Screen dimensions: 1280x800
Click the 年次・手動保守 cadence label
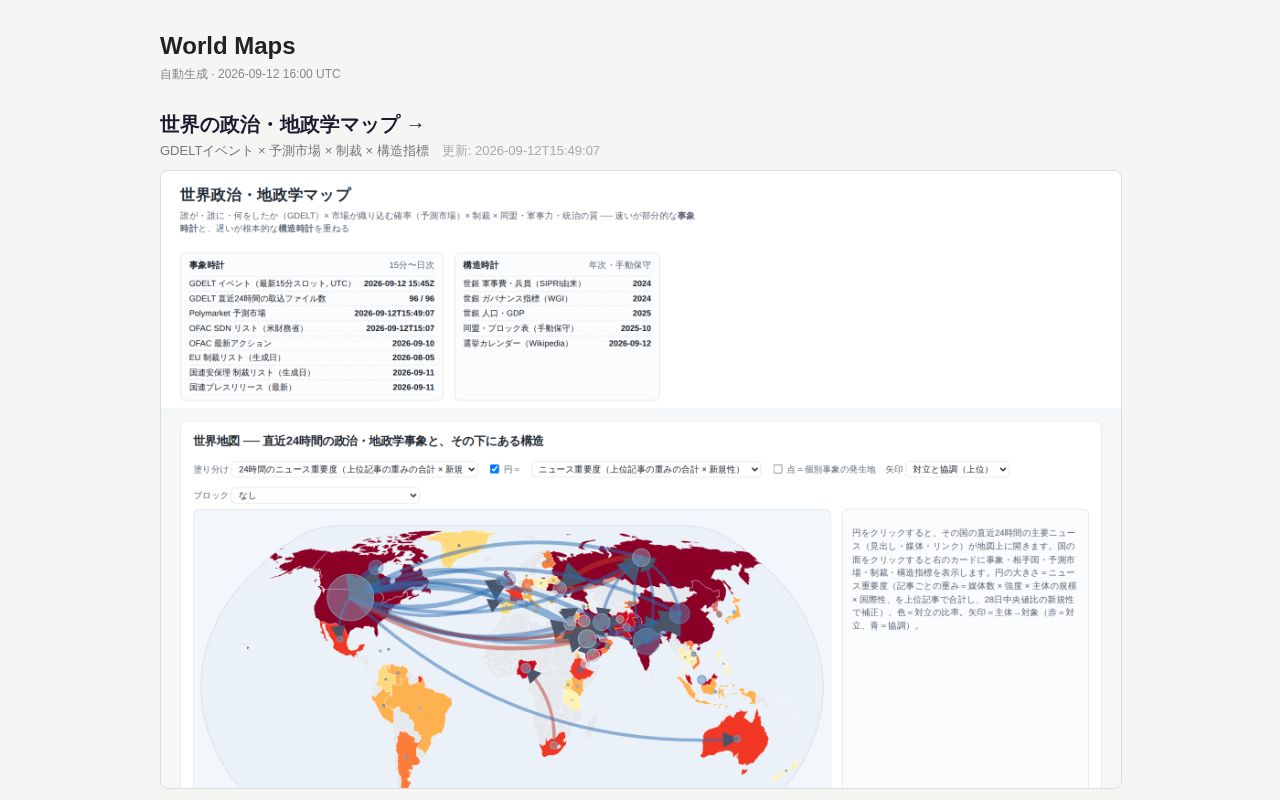[x=620, y=265]
